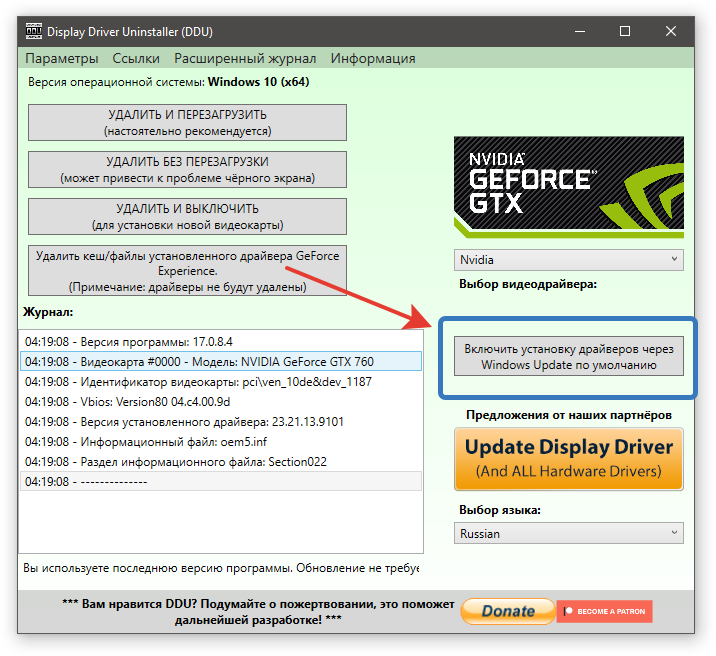This screenshot has height=656, width=716.
Task: Click УДАЛИТЬ И ПЕРЕЗАГРУЗИТЬ button
Action: pyautogui.click(x=187, y=122)
